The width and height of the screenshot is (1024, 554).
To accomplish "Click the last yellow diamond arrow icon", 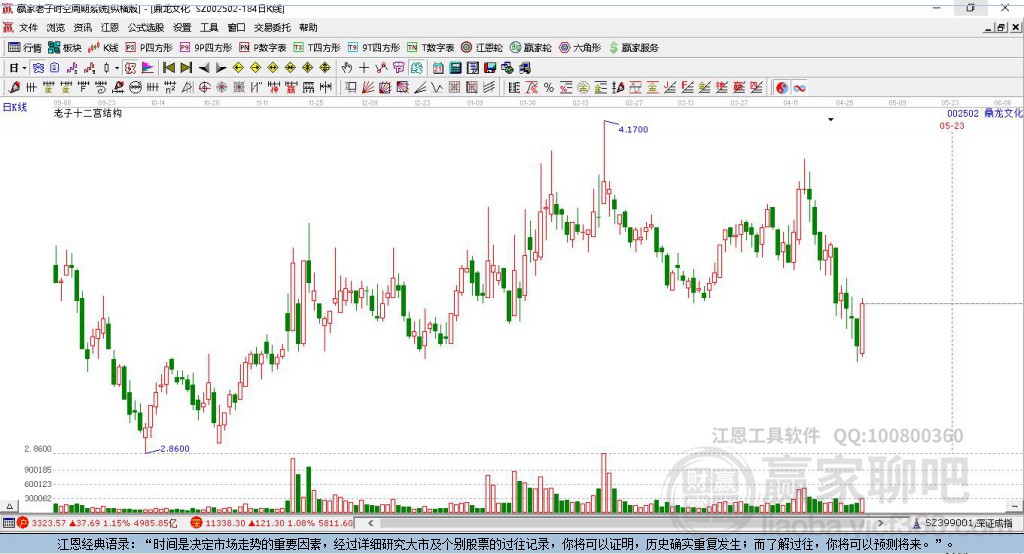I will coord(325,68).
